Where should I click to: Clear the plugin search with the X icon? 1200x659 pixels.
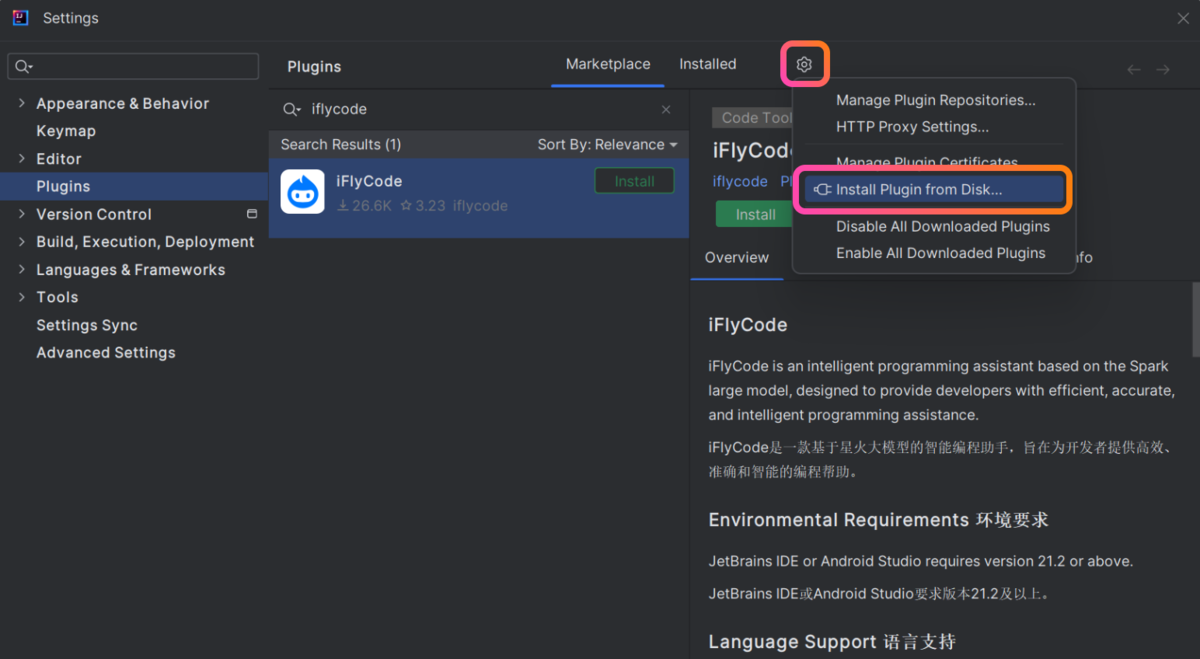666,110
